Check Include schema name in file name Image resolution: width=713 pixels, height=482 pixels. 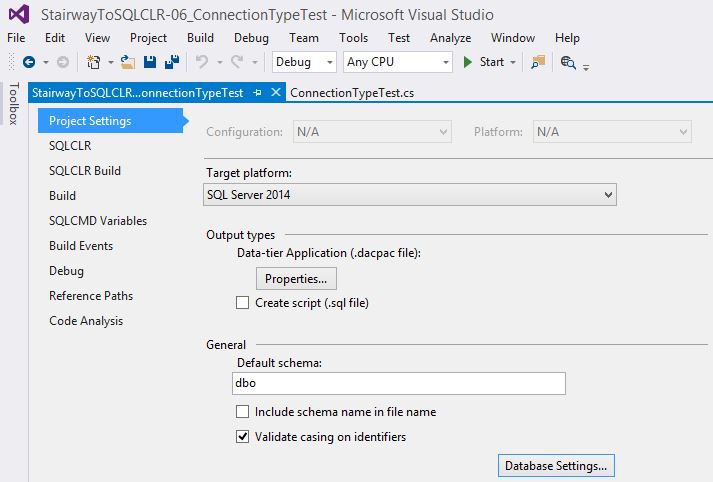[242, 411]
